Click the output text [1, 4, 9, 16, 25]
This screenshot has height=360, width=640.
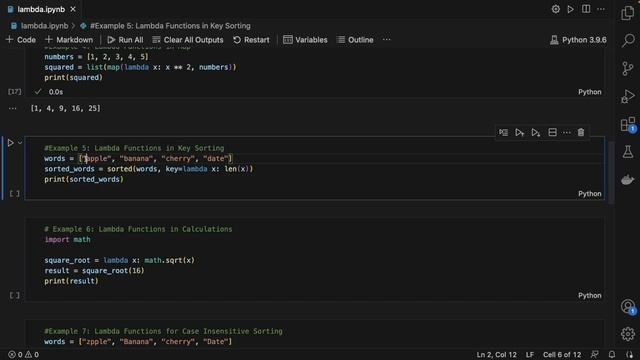[x=66, y=109]
